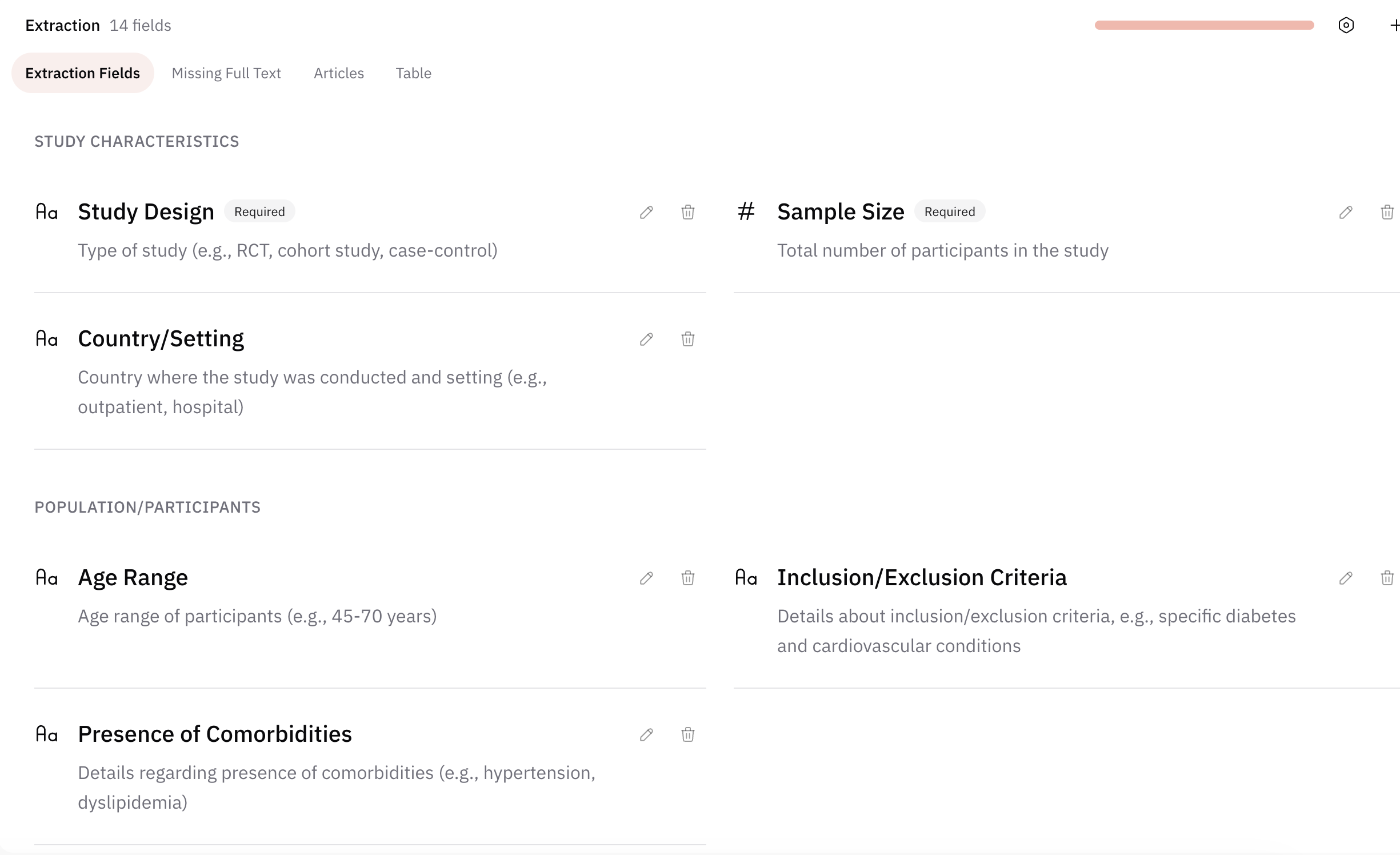Screen dimensions: 1400x855
Task: Click the Presence of Comorbidities field title
Action: [215, 734]
